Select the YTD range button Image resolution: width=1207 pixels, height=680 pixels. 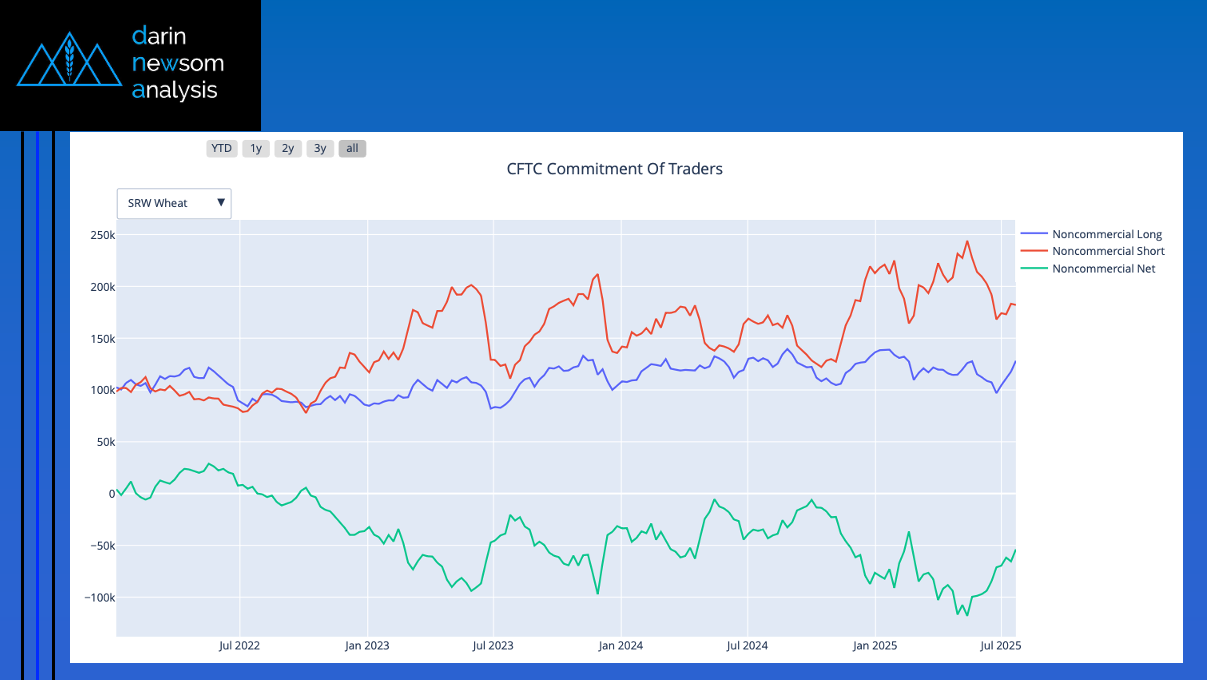[221, 148]
